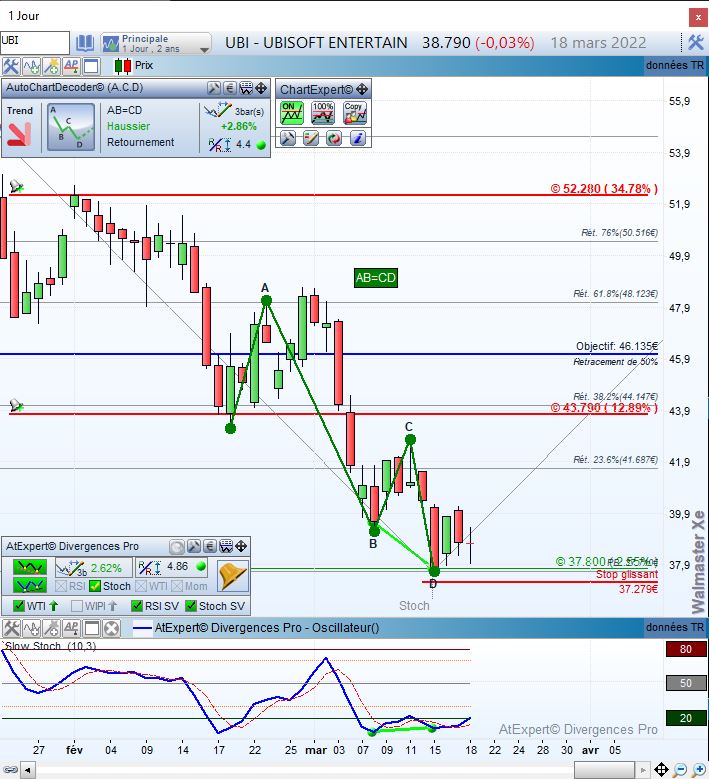Image resolution: width=709 pixels, height=779 pixels.
Task: Open ChartExpert hammer settings
Action: (x=288, y=138)
